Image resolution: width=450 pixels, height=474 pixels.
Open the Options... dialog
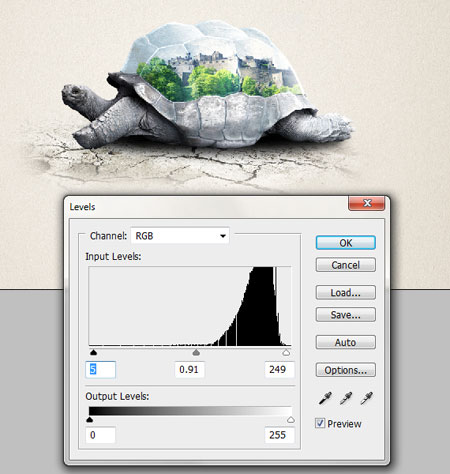point(346,370)
